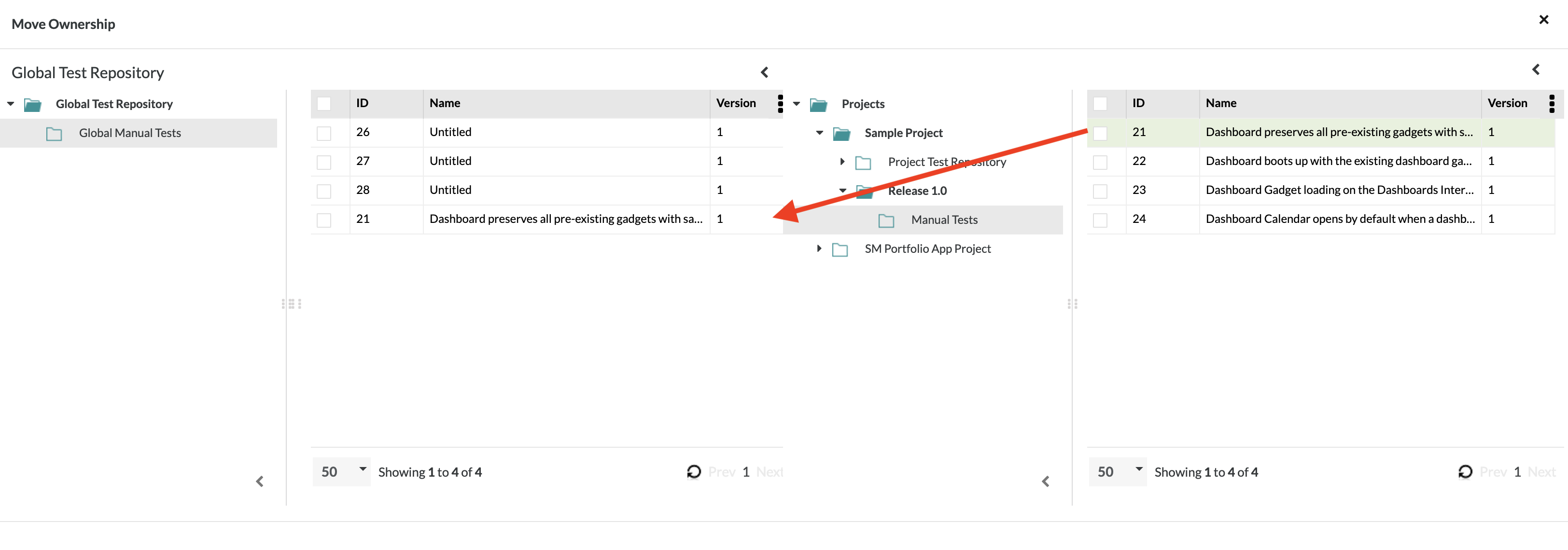Open left grid page size dropdown showing 50
Viewport: 1568px width, 550px height.
[341, 471]
